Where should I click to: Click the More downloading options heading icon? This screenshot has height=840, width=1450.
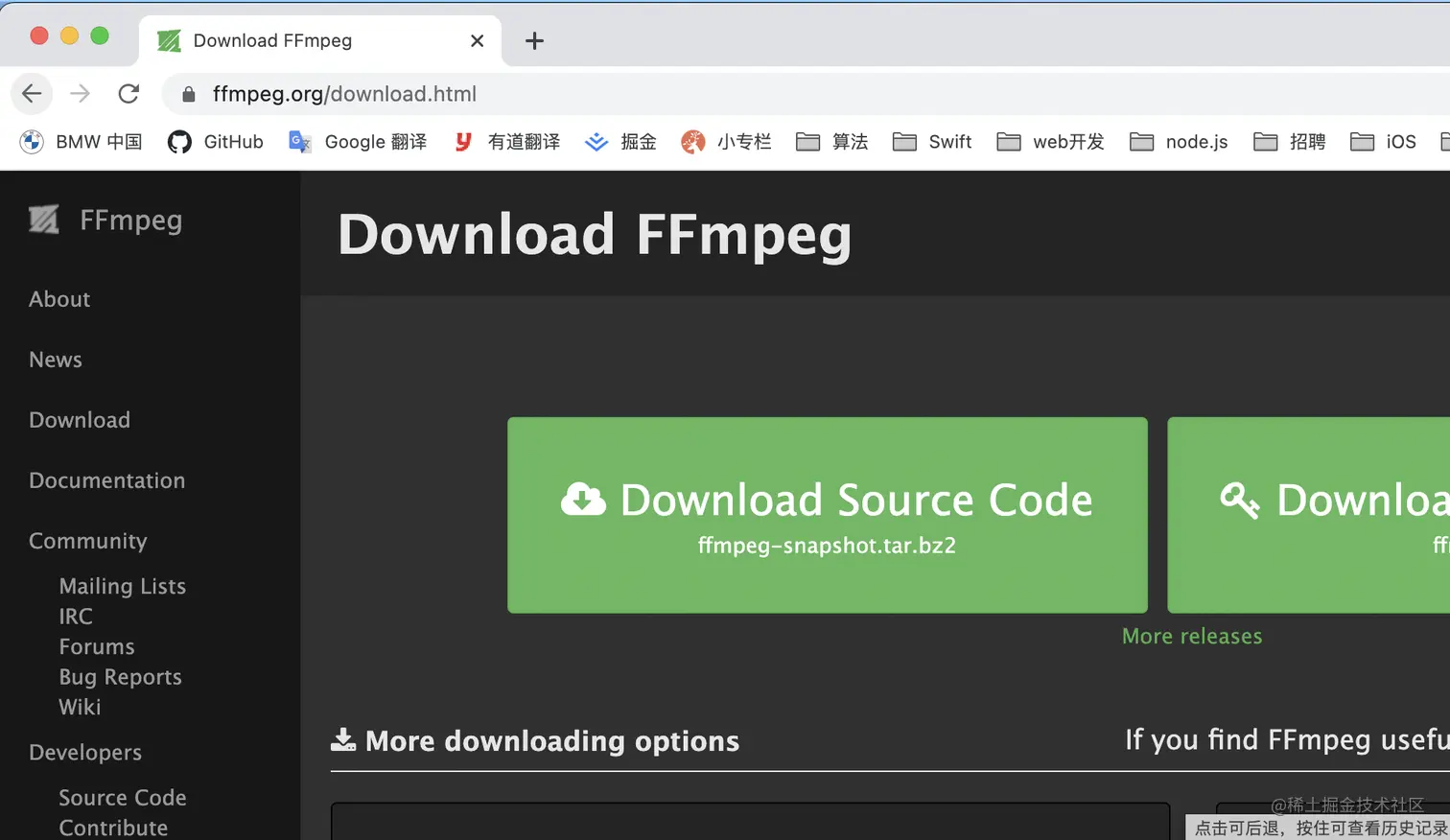342,740
